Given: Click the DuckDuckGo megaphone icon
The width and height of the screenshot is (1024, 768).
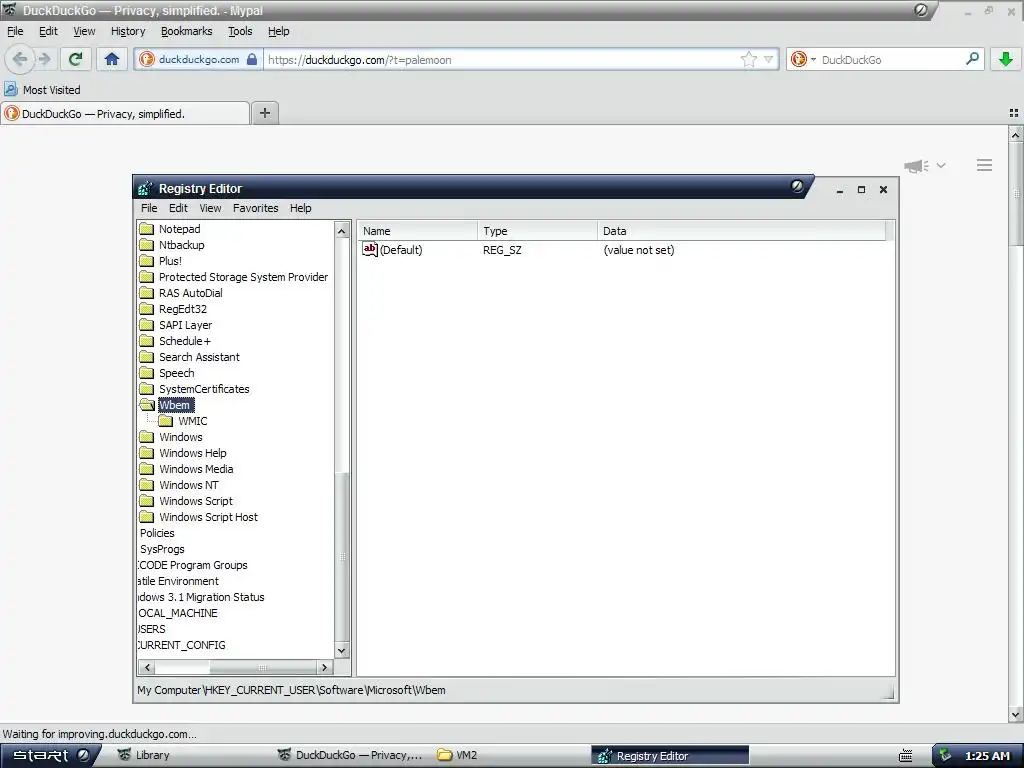Looking at the screenshot, I should (x=916, y=166).
